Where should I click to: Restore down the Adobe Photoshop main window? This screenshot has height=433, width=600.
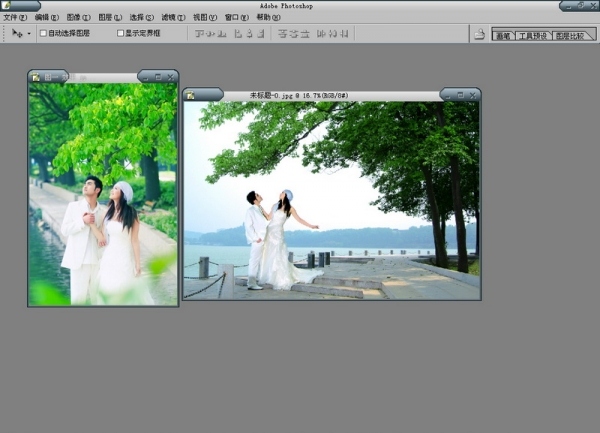581,5
